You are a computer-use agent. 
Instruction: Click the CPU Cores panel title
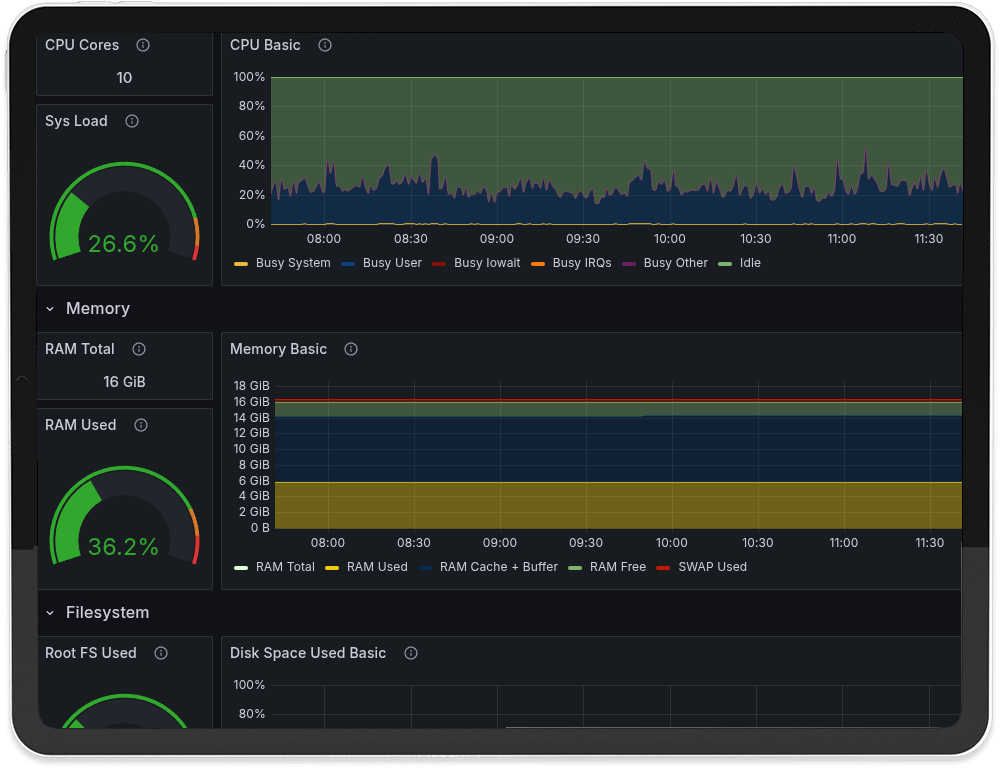[x=82, y=45]
